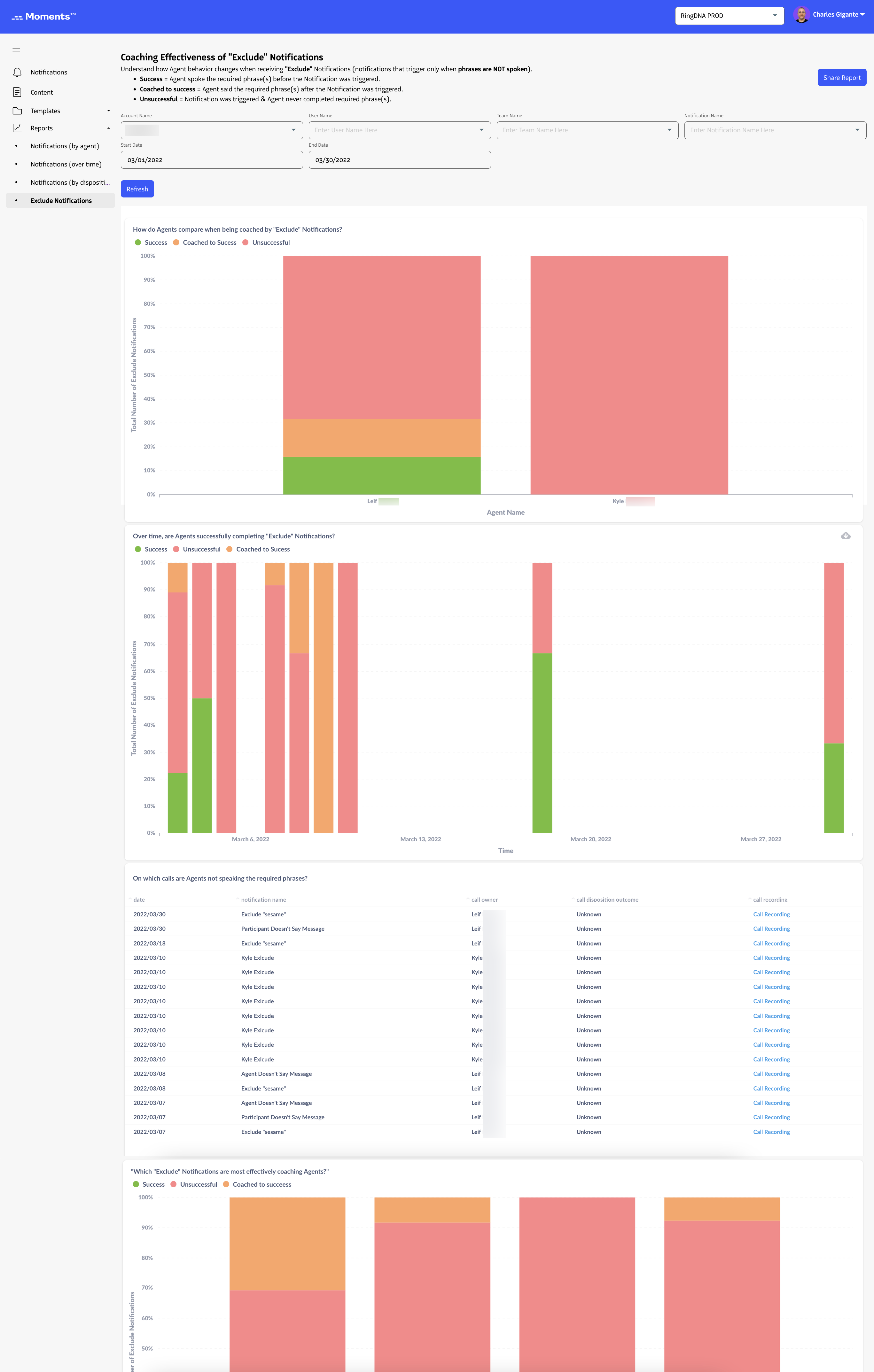Click the Refresh button
Screen dimensions: 874x1372
[x=137, y=189]
